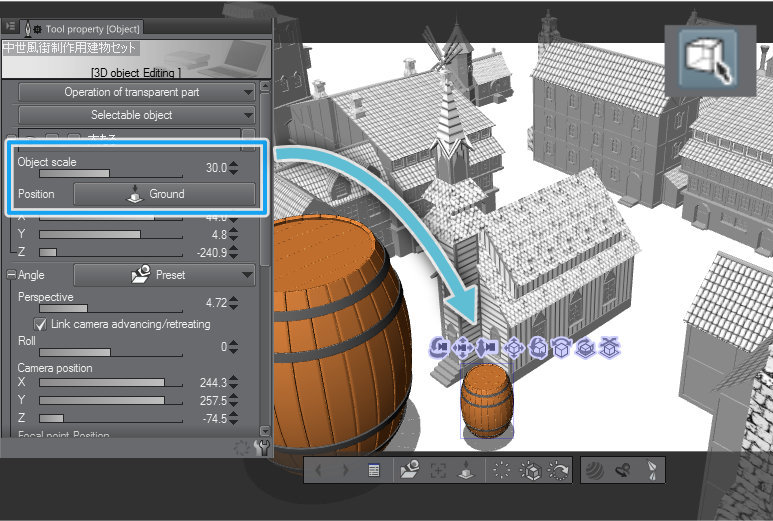Screen dimensions: 773x521
Task: Select next 3D object arrow
Action: 346,470
